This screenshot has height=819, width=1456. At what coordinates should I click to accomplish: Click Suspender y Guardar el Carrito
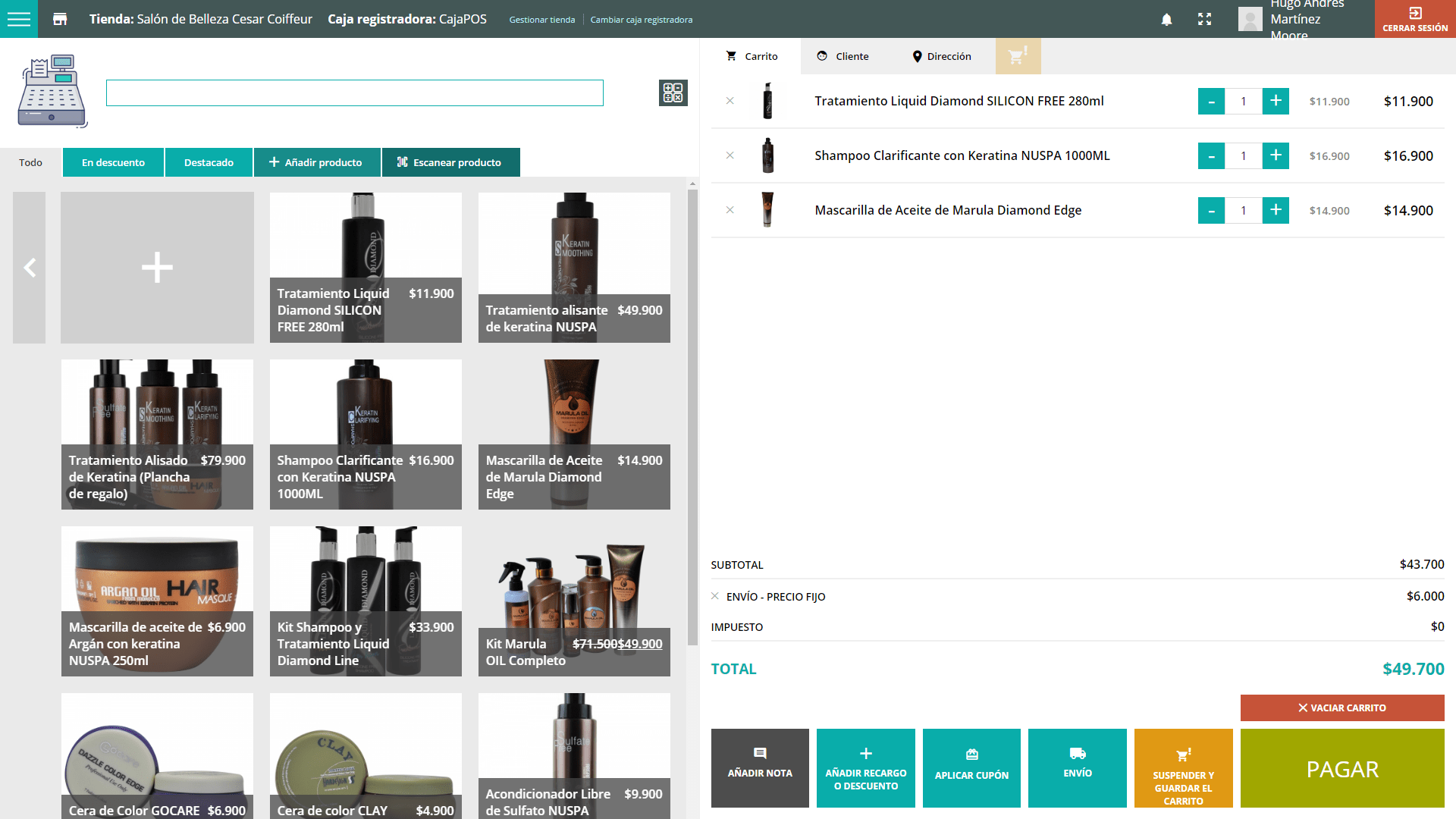coord(1183,768)
